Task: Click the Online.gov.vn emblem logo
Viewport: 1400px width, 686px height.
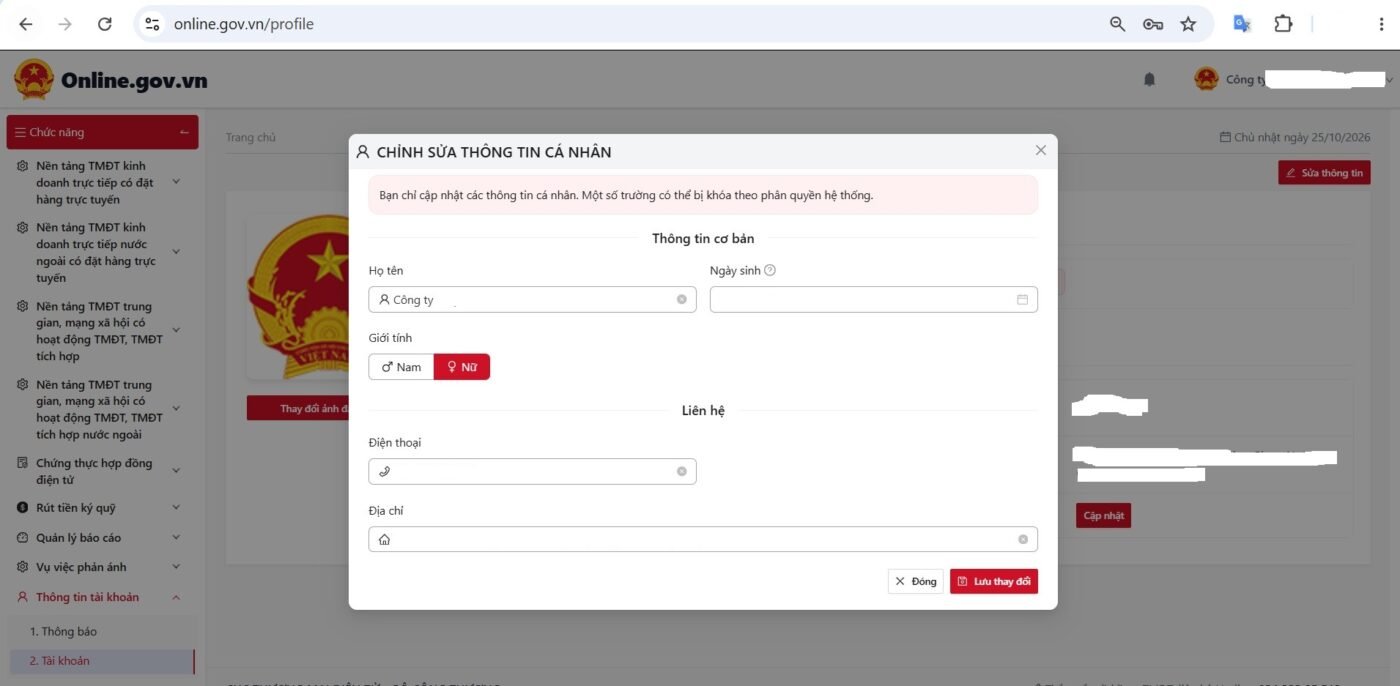Action: 34,80
